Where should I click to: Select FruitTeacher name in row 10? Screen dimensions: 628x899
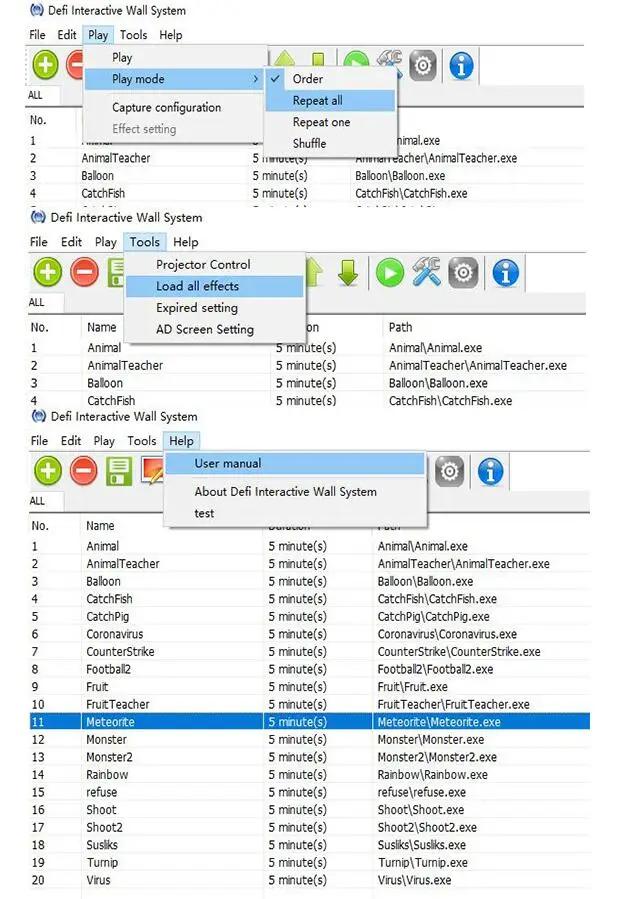pyautogui.click(x=118, y=704)
